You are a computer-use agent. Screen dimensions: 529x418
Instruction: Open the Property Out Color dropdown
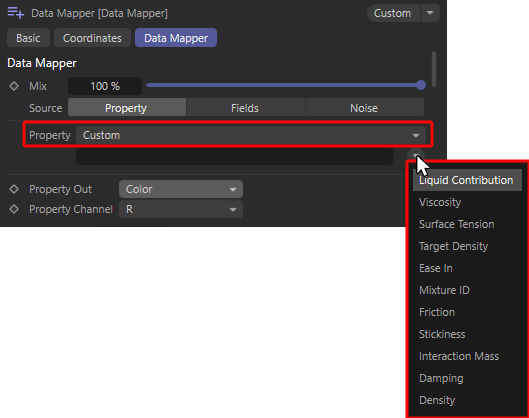pos(181,189)
